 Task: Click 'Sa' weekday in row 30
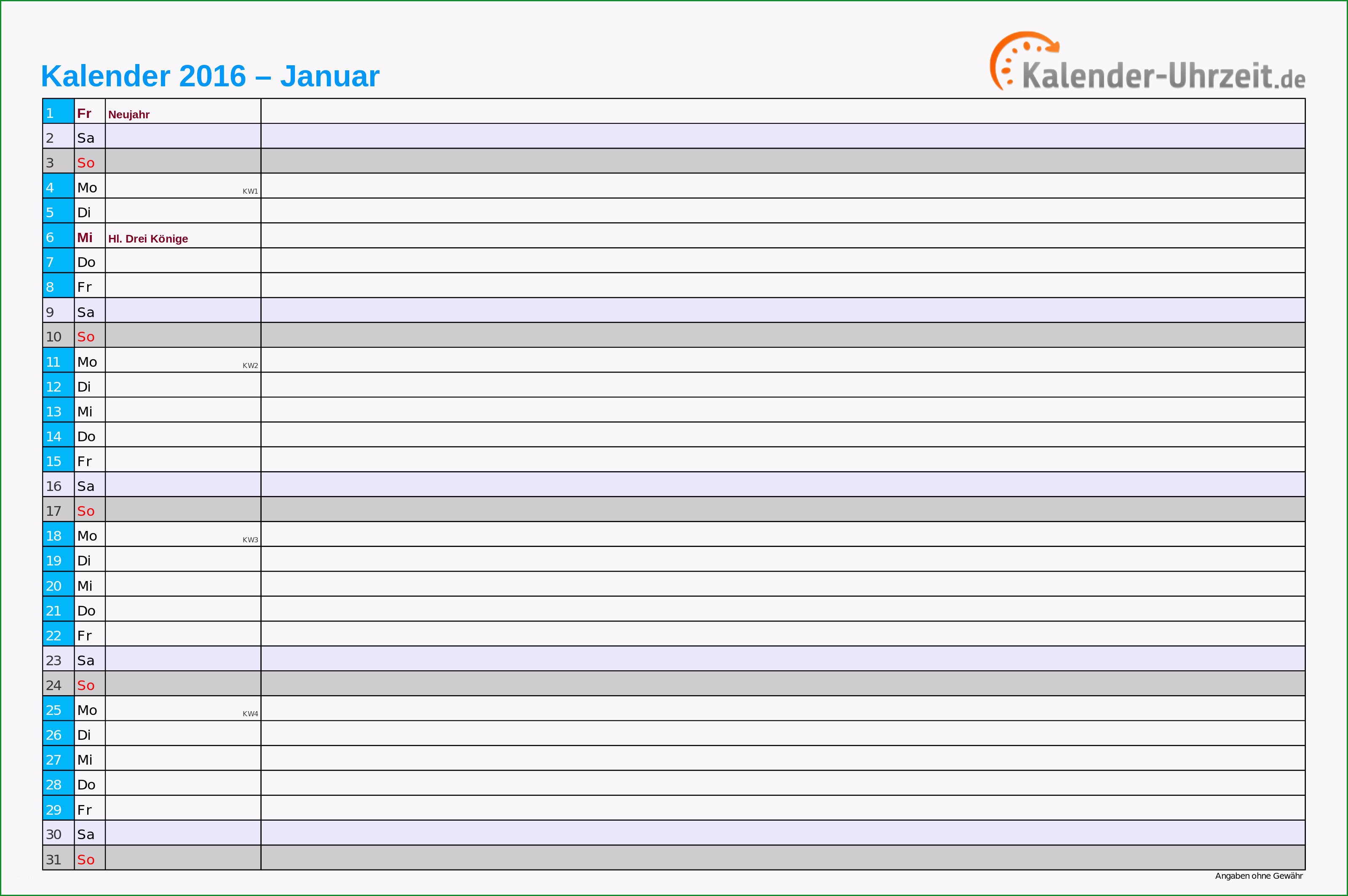[x=86, y=834]
